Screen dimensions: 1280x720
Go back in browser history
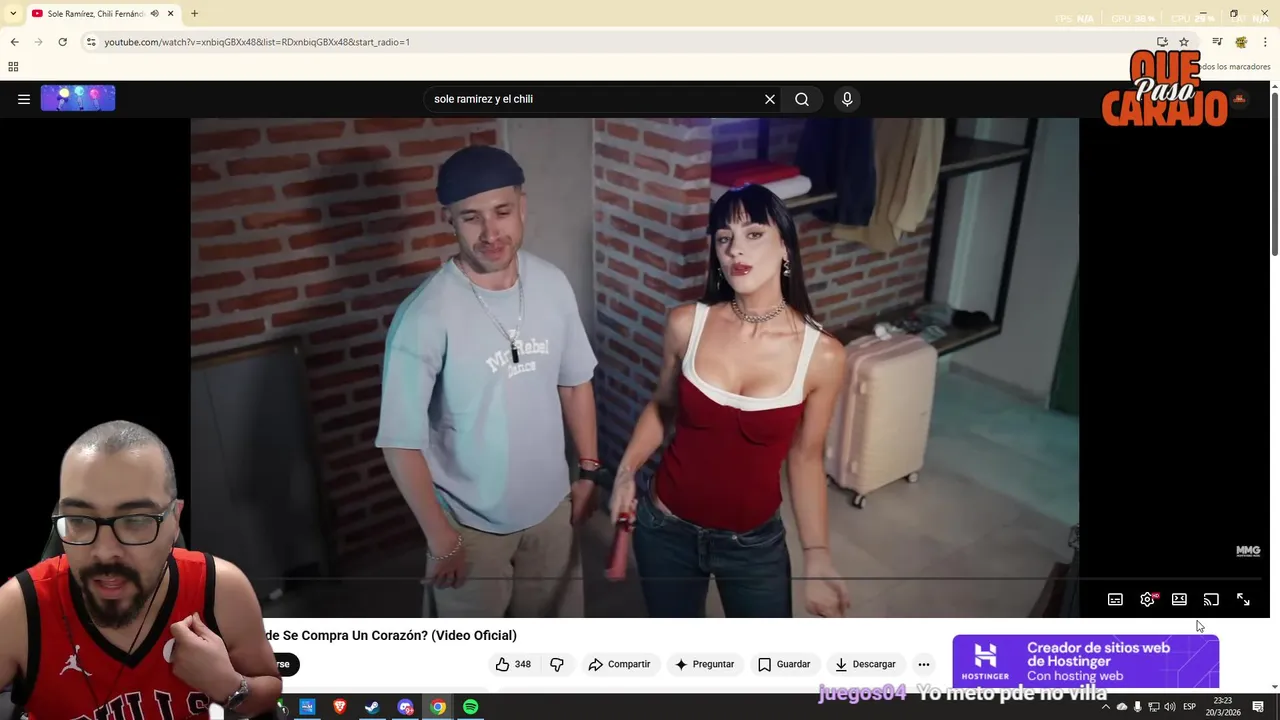(14, 42)
